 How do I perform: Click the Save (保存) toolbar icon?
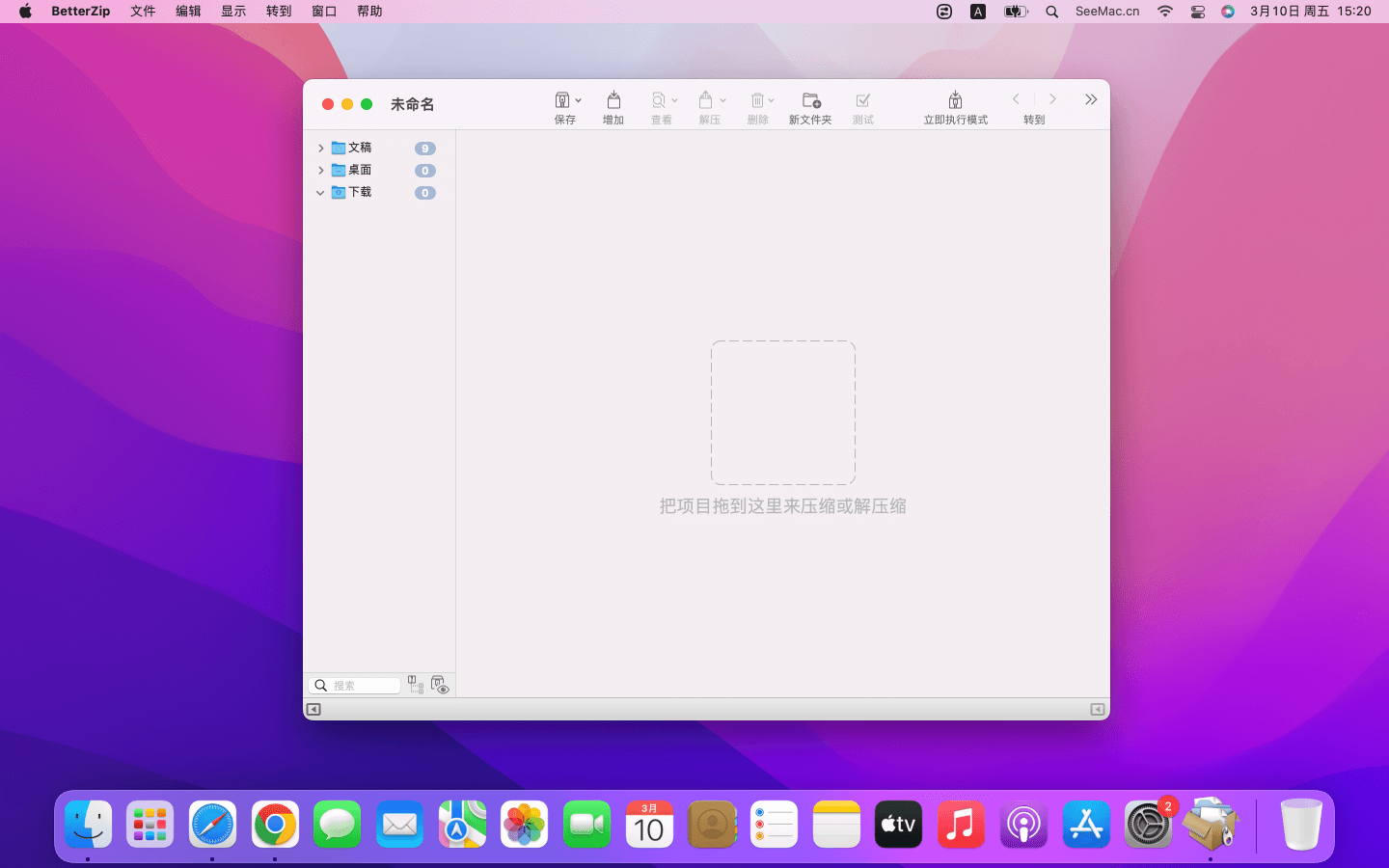click(x=562, y=101)
